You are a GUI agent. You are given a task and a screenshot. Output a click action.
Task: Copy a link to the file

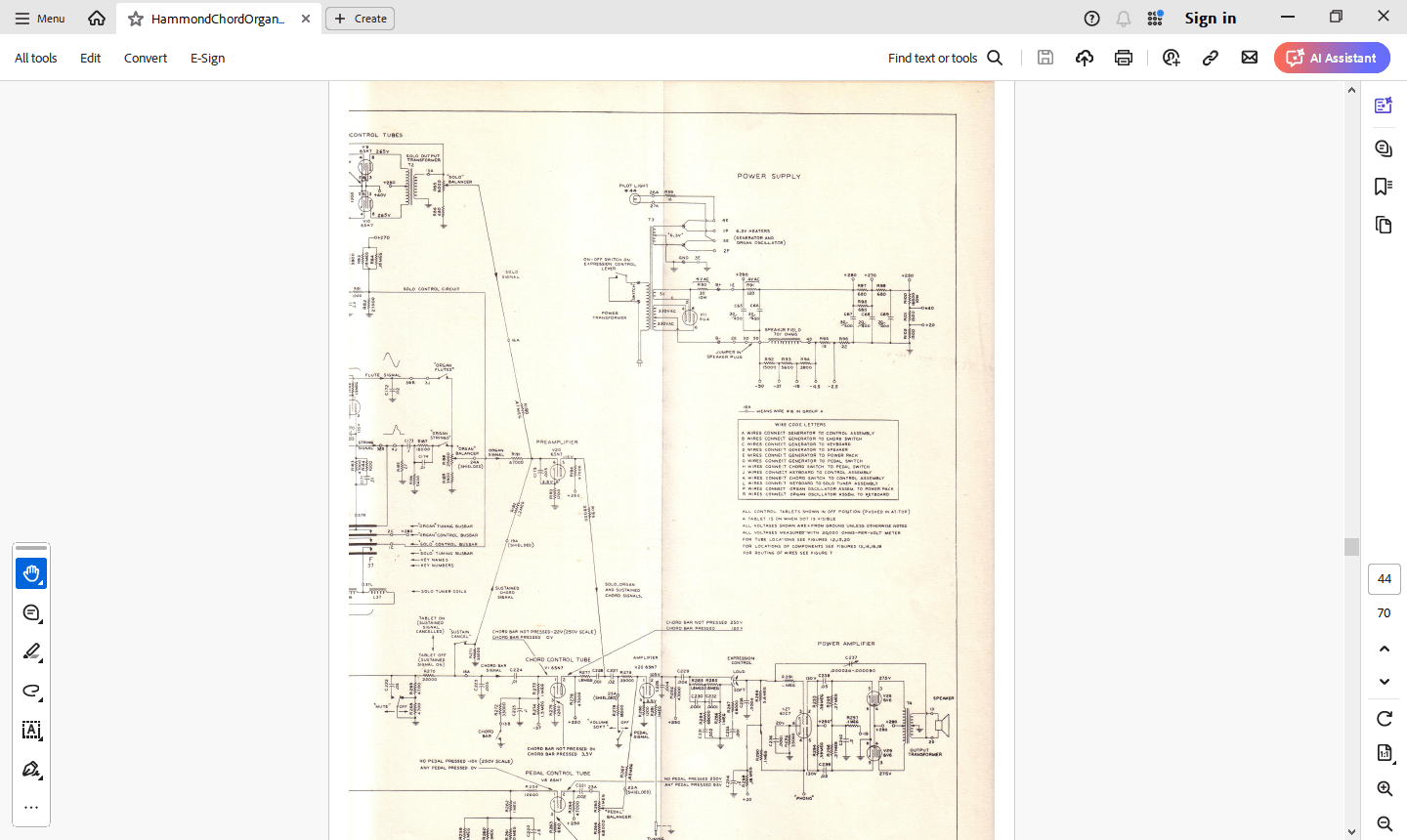pos(1211,58)
